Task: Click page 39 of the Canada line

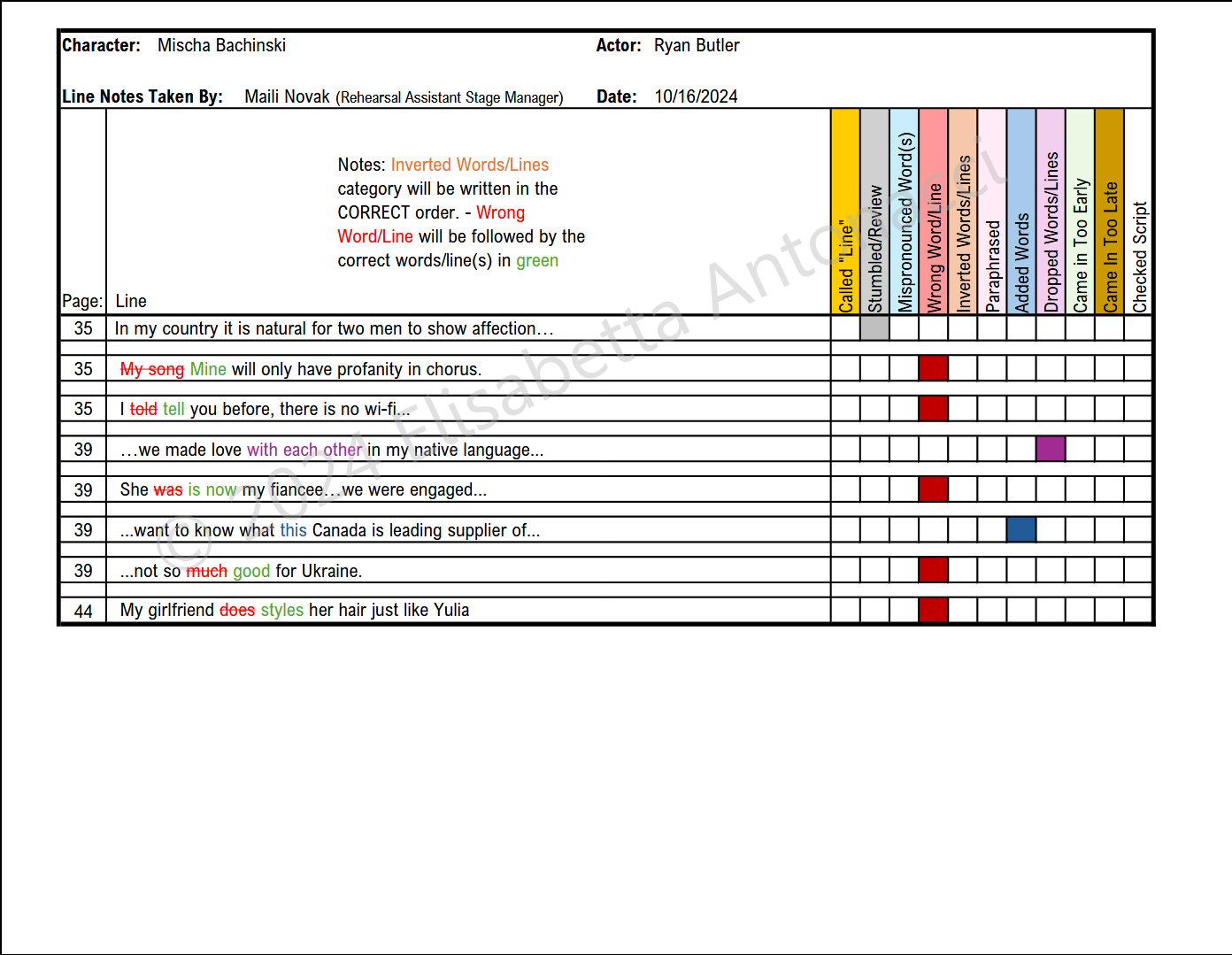Action: pyautogui.click(x=83, y=530)
